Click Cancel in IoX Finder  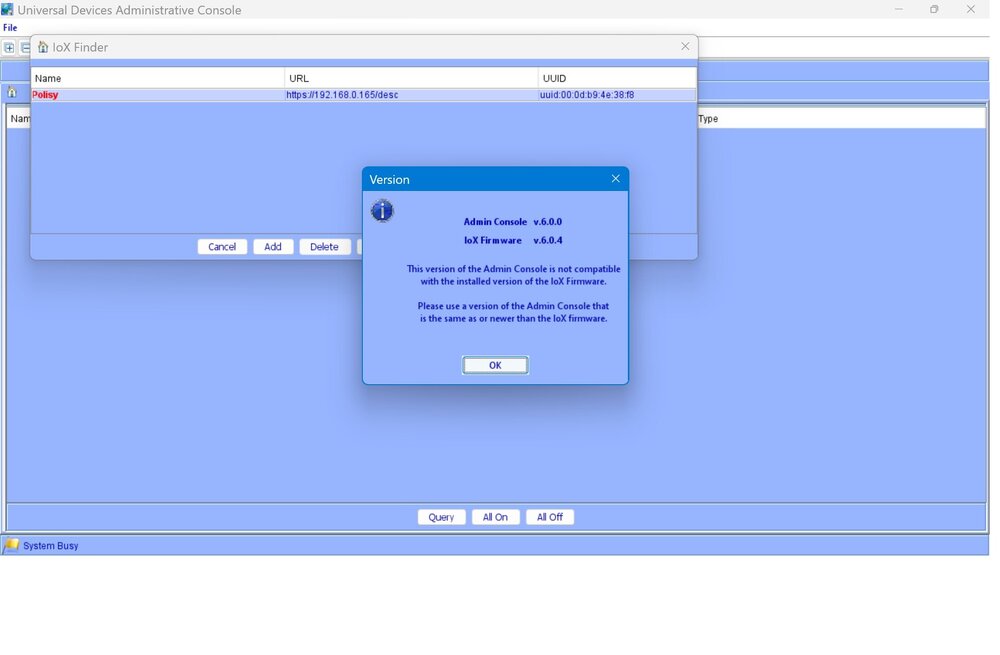coord(222,247)
